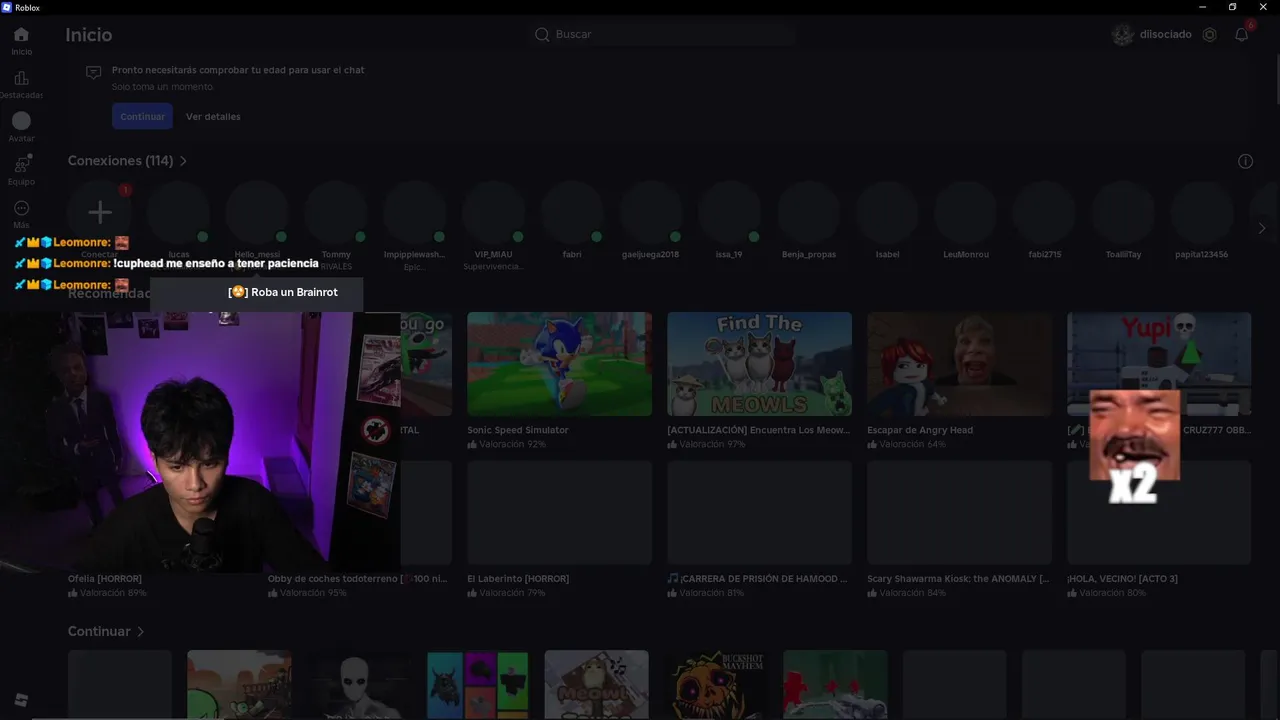Click the Roblox app icon in title bar
Screen dimensions: 1280x720
[7, 7]
